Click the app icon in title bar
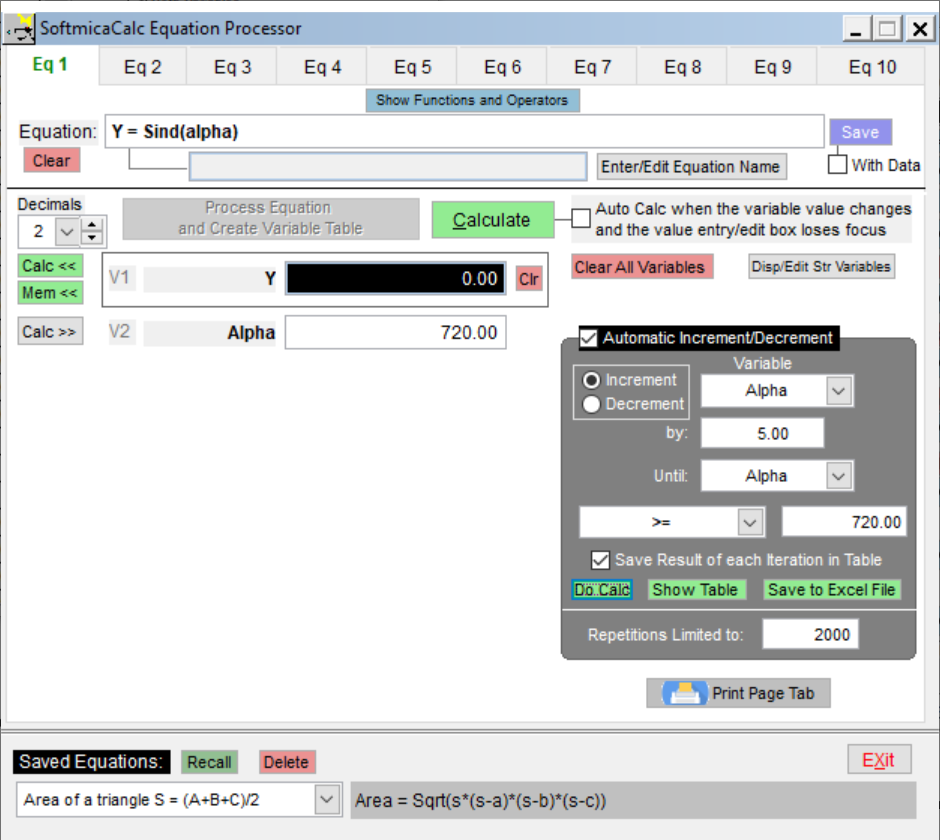The image size is (940, 840). 20,29
